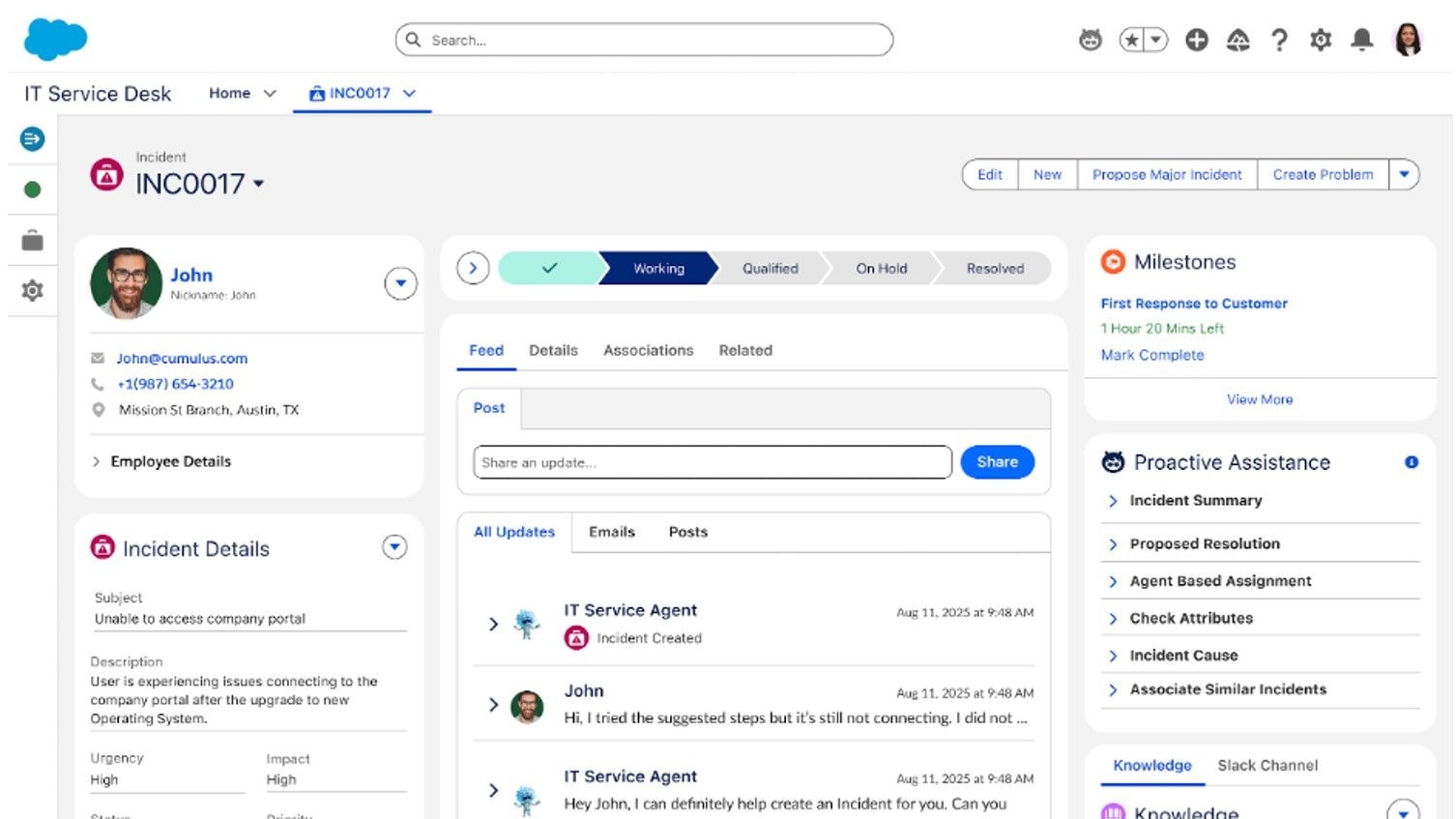Click the Mark Complete milestone link
This screenshot has width=1456, height=819.
point(1151,355)
